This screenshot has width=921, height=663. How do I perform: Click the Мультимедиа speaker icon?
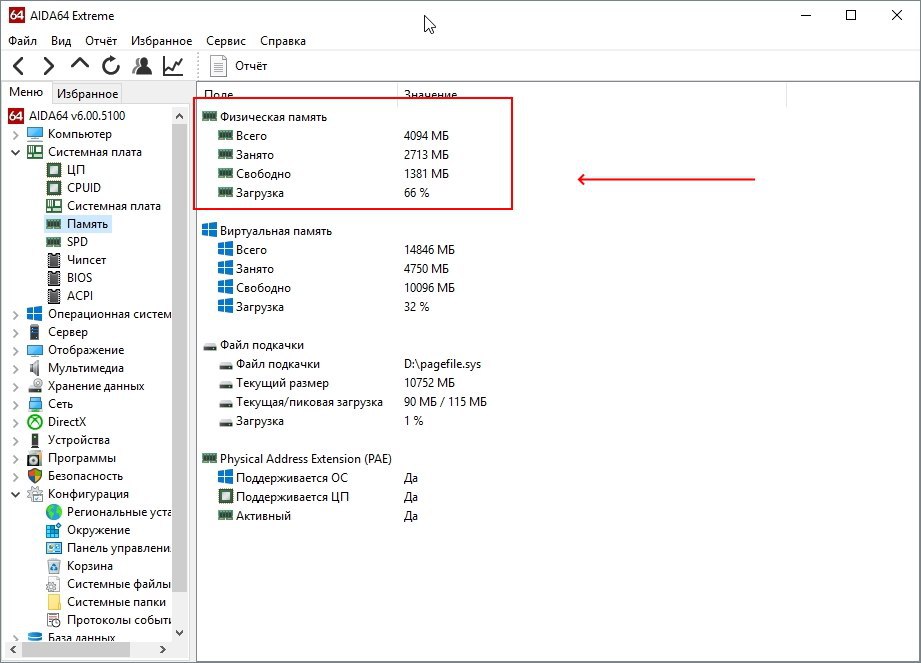[x=35, y=368]
